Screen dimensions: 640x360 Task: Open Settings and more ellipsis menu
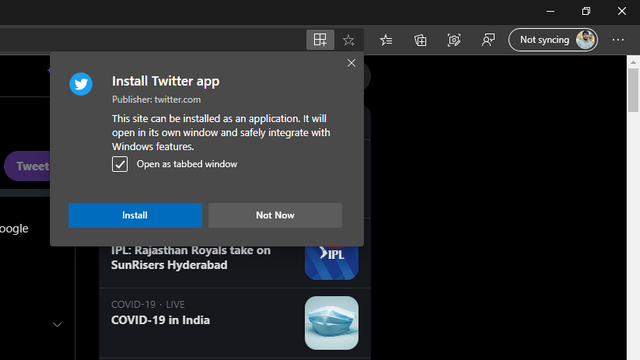pos(618,40)
